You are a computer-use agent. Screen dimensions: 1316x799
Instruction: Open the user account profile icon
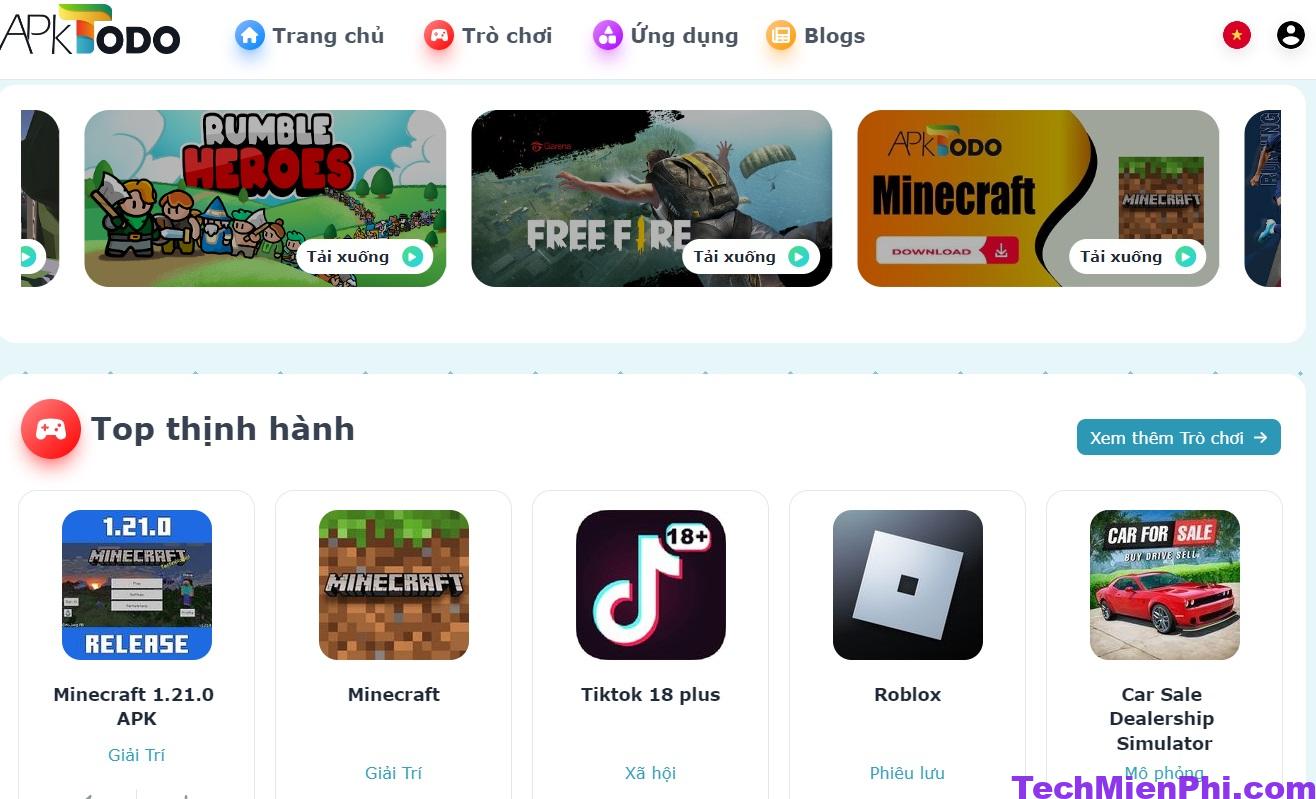tap(1291, 35)
